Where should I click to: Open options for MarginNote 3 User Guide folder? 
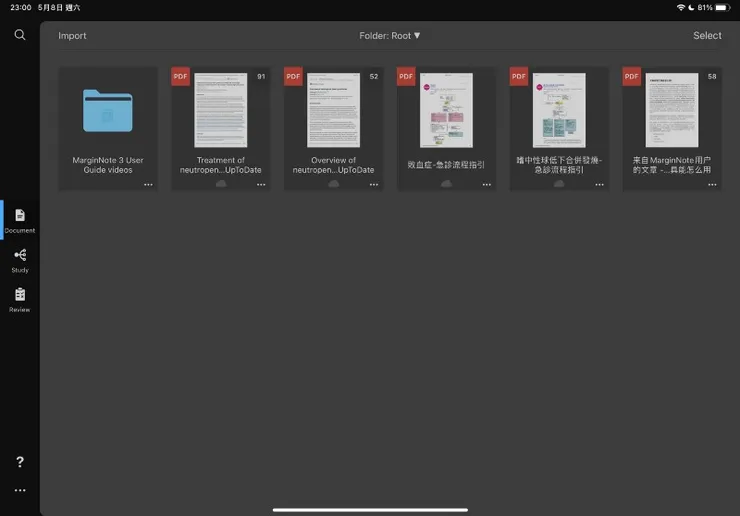[x=148, y=185]
